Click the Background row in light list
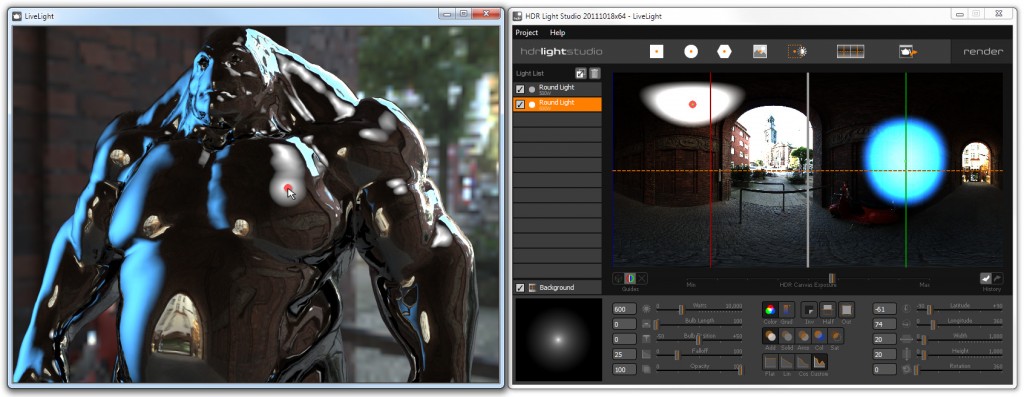1024x397 pixels. tap(557, 287)
